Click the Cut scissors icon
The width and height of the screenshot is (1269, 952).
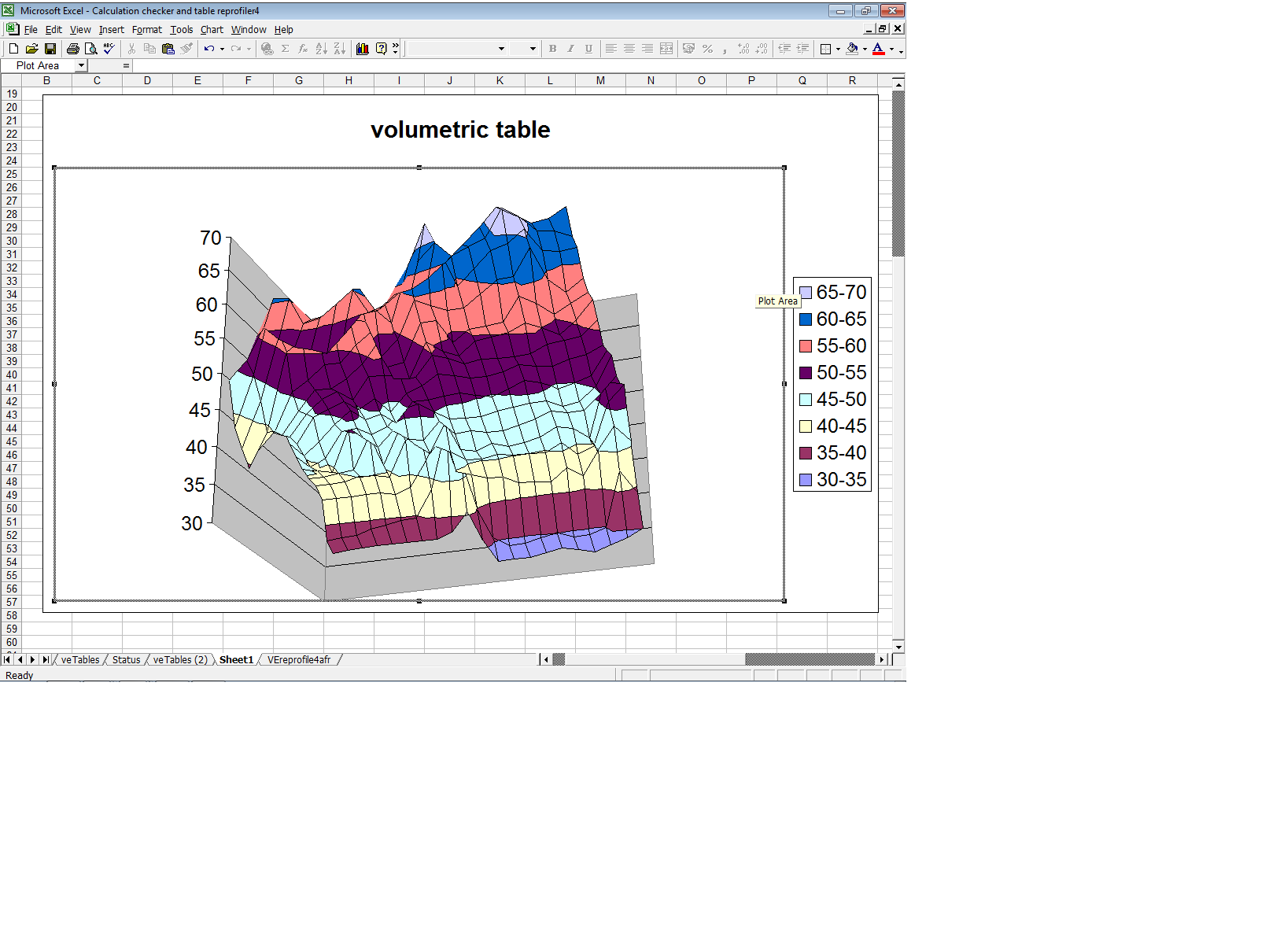tap(131, 49)
